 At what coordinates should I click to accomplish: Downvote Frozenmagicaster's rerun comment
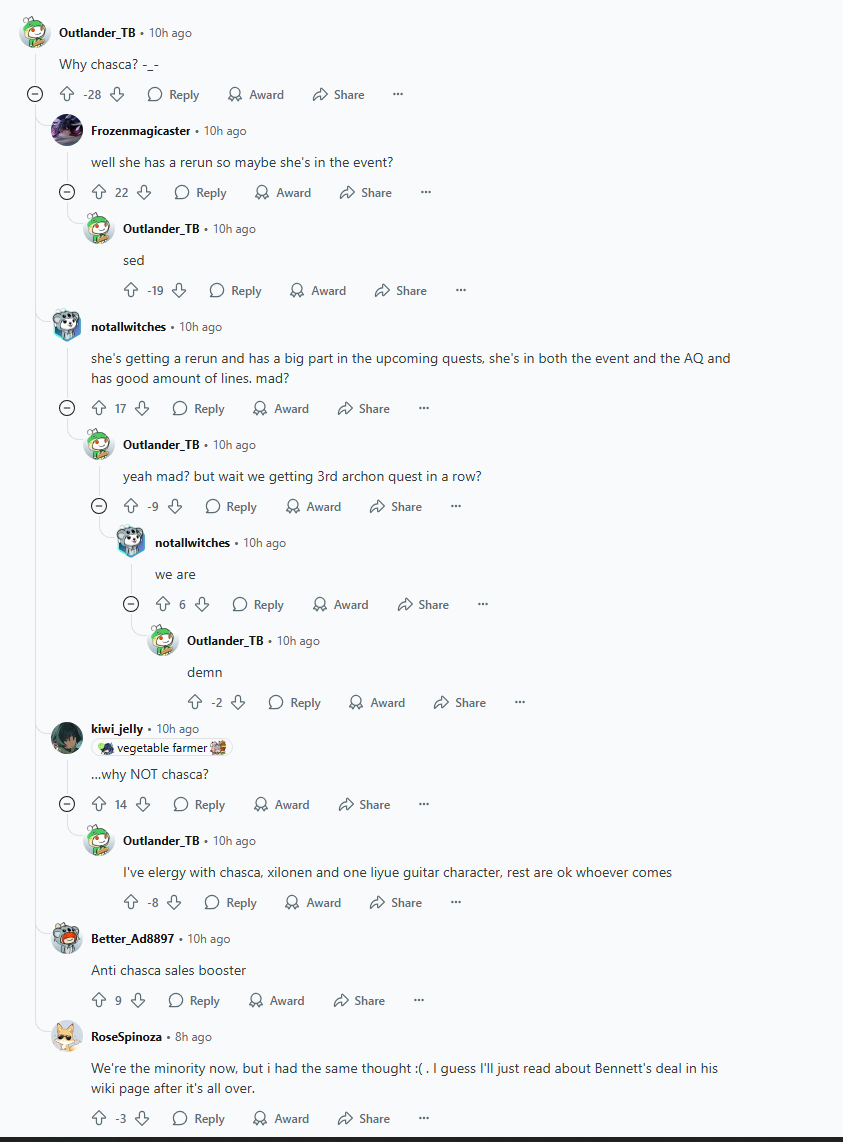pos(144,192)
